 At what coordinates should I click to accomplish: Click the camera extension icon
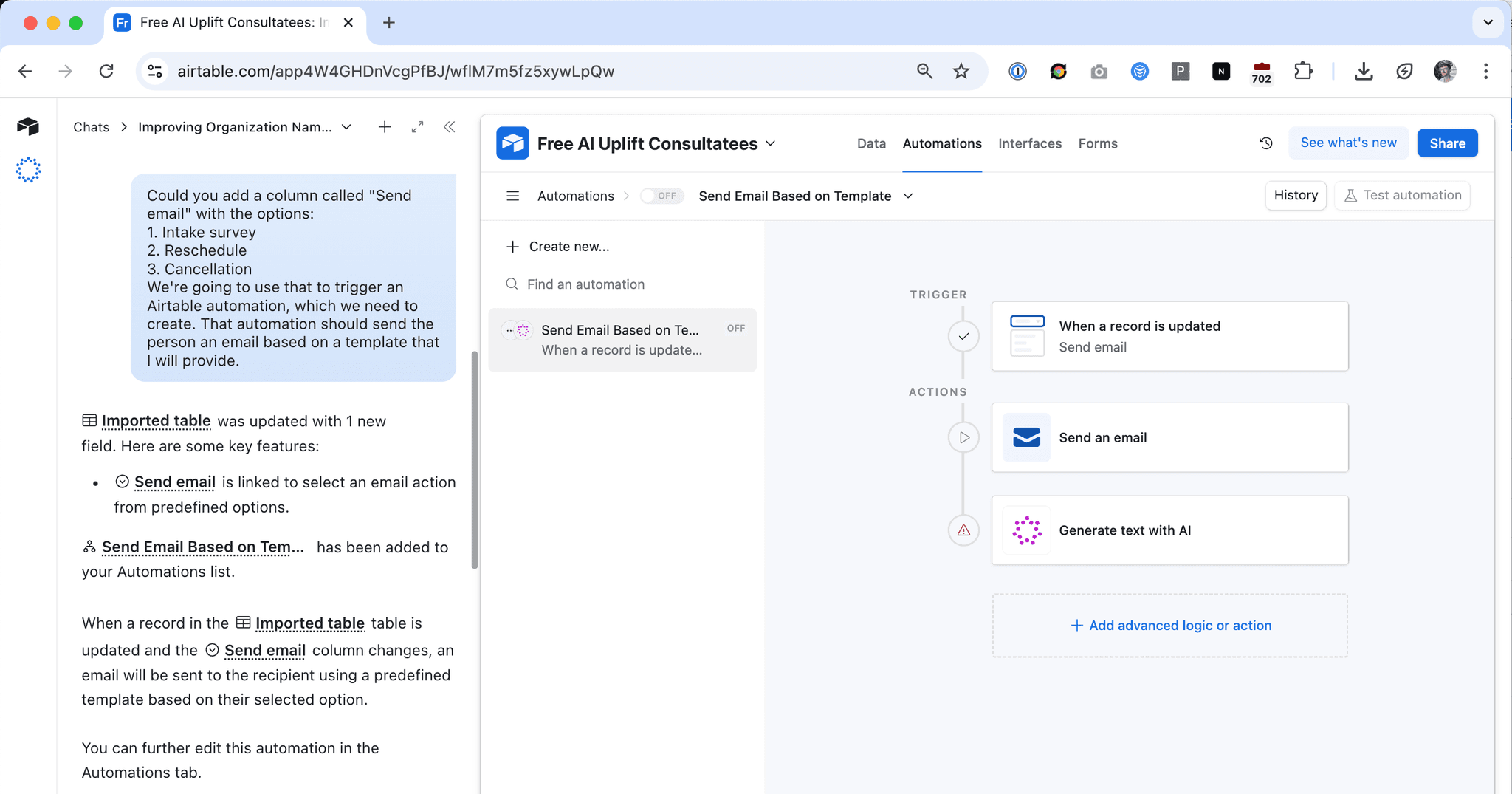pos(1099,71)
